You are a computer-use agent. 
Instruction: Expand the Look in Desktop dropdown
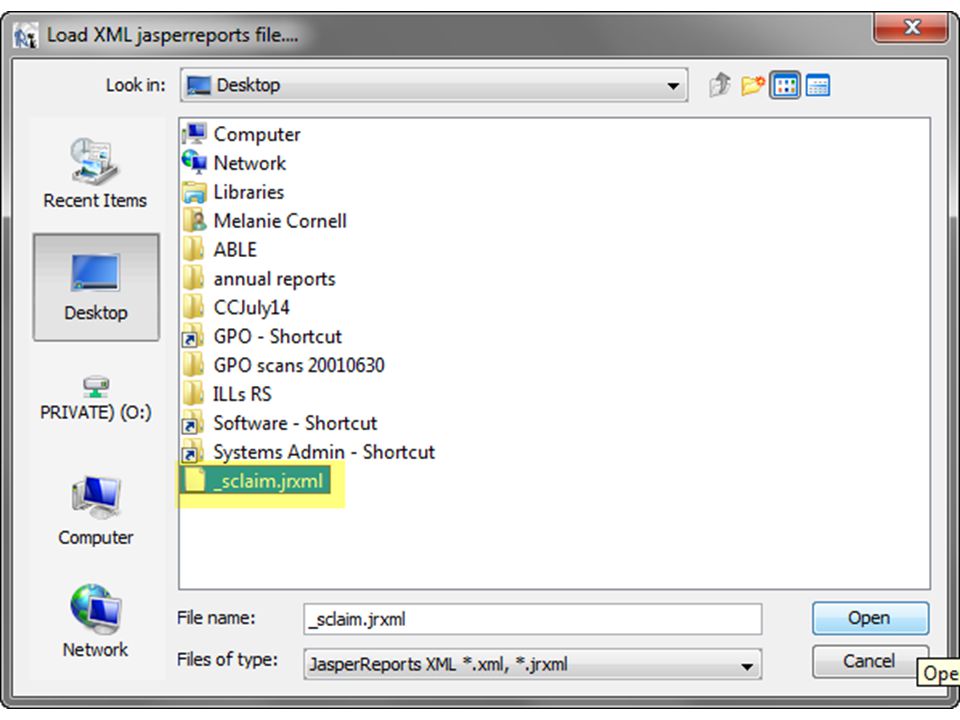pyautogui.click(x=673, y=85)
